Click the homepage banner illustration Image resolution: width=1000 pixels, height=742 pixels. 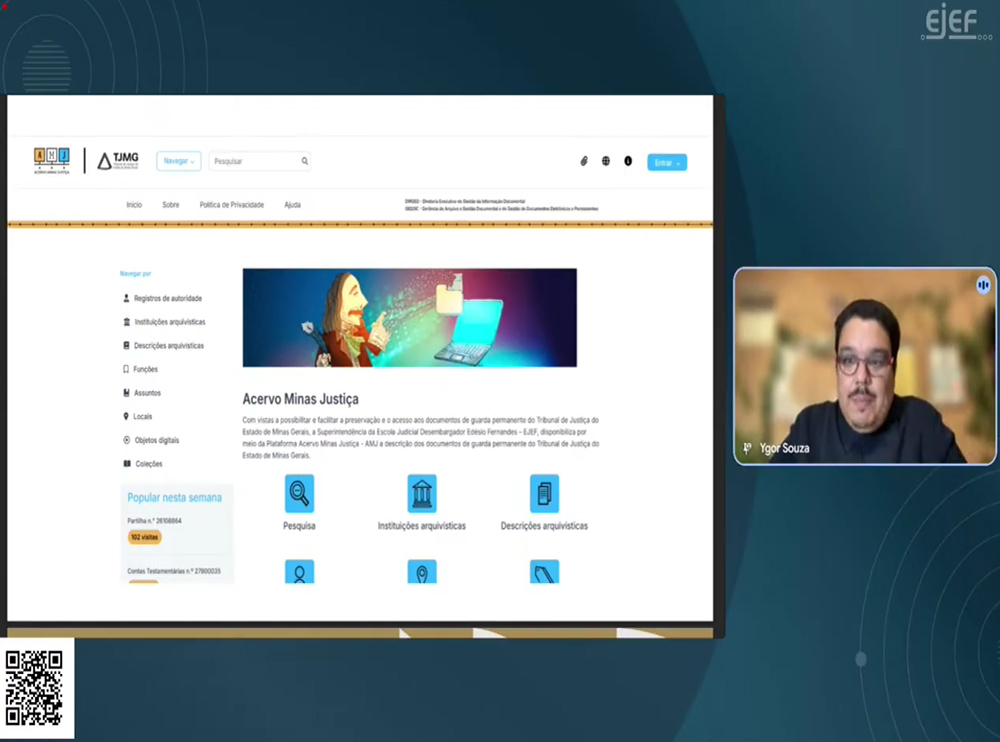[x=409, y=318]
